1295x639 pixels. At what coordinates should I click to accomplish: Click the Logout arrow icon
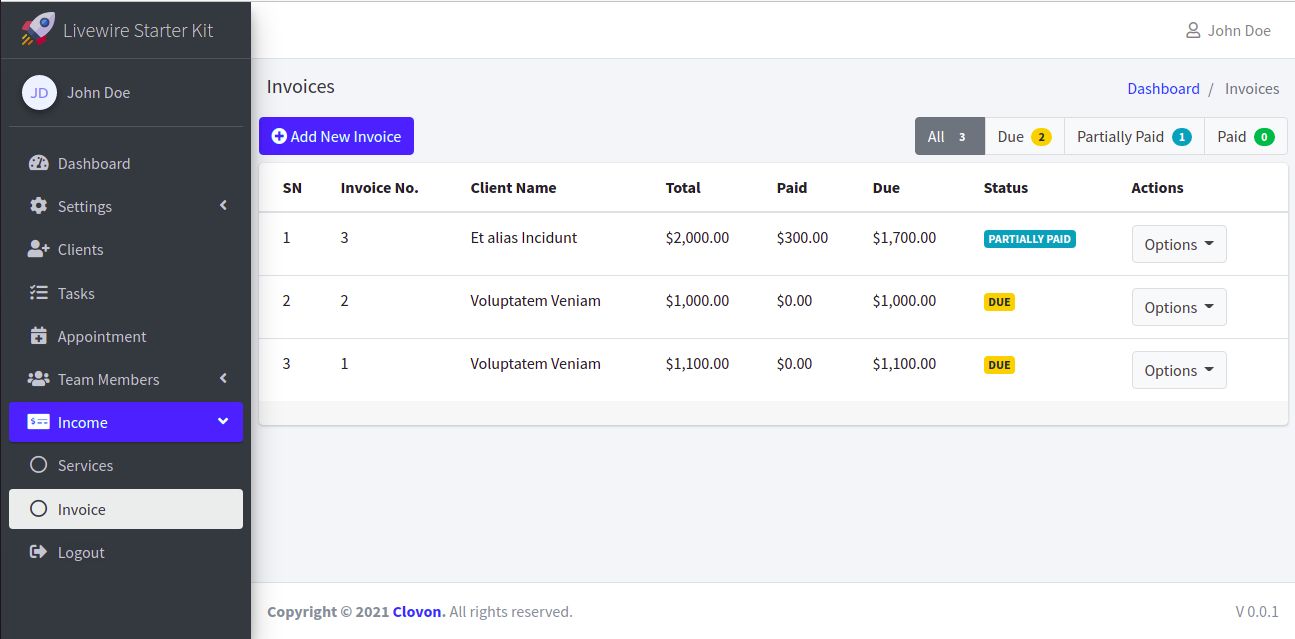pos(39,552)
